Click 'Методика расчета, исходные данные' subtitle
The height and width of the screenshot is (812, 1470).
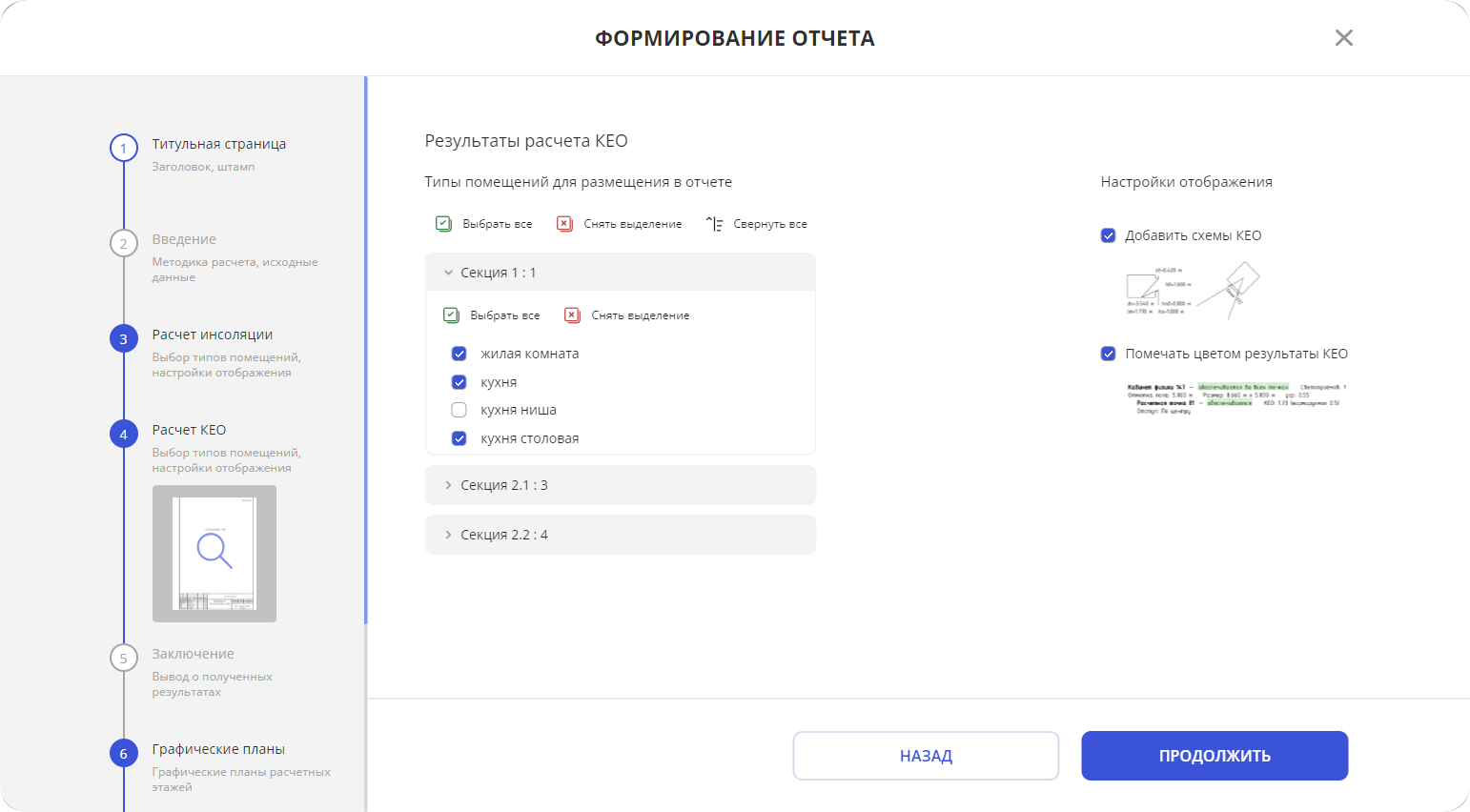[x=235, y=270]
